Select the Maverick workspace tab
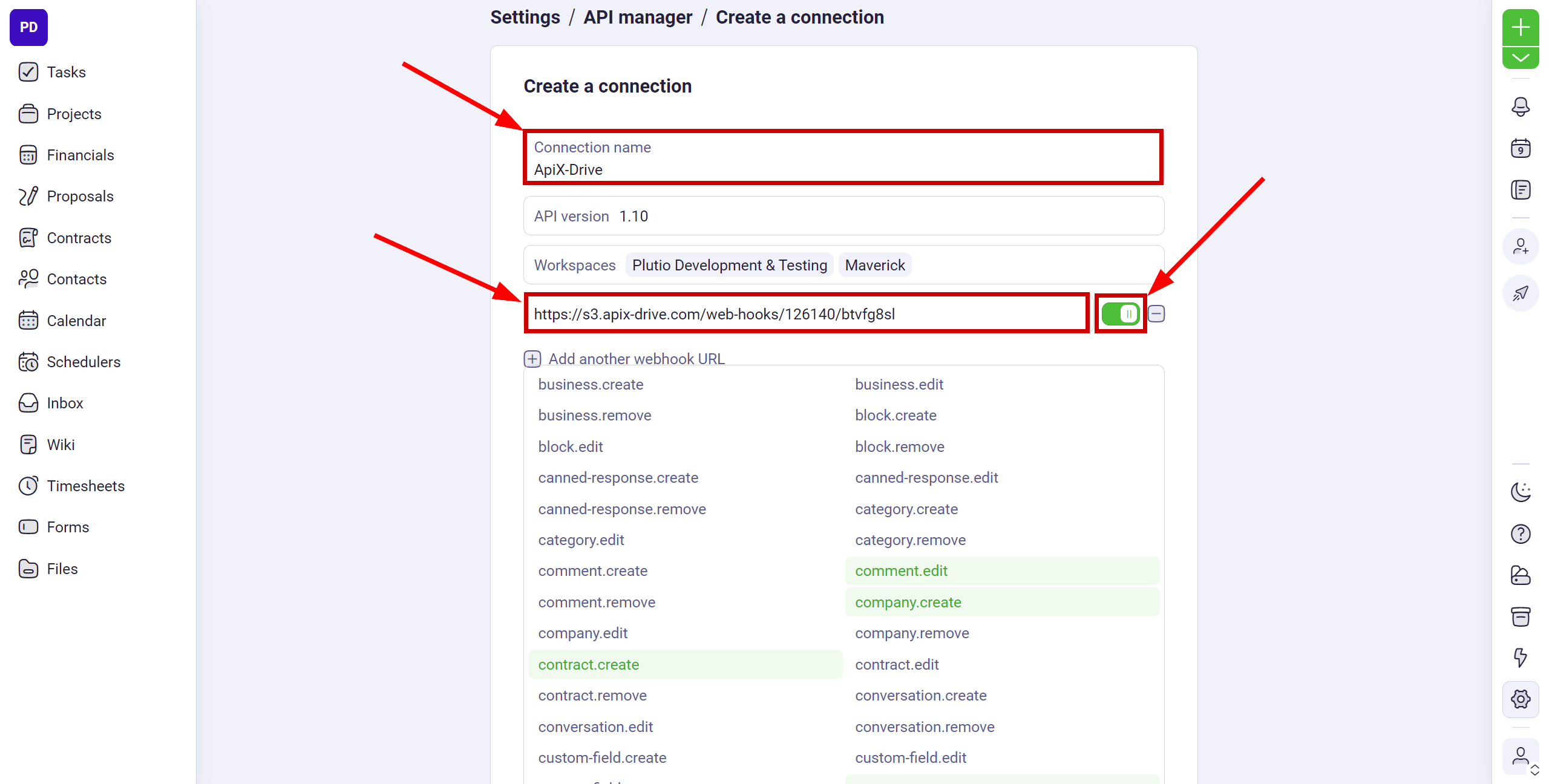This screenshot has height=784, width=1549. click(876, 265)
